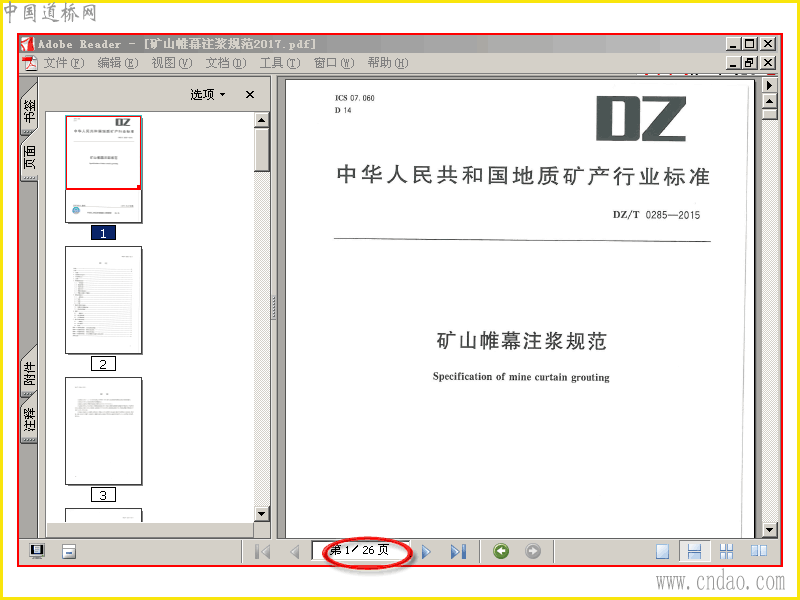Open the 文件(F) menu

coord(64,63)
